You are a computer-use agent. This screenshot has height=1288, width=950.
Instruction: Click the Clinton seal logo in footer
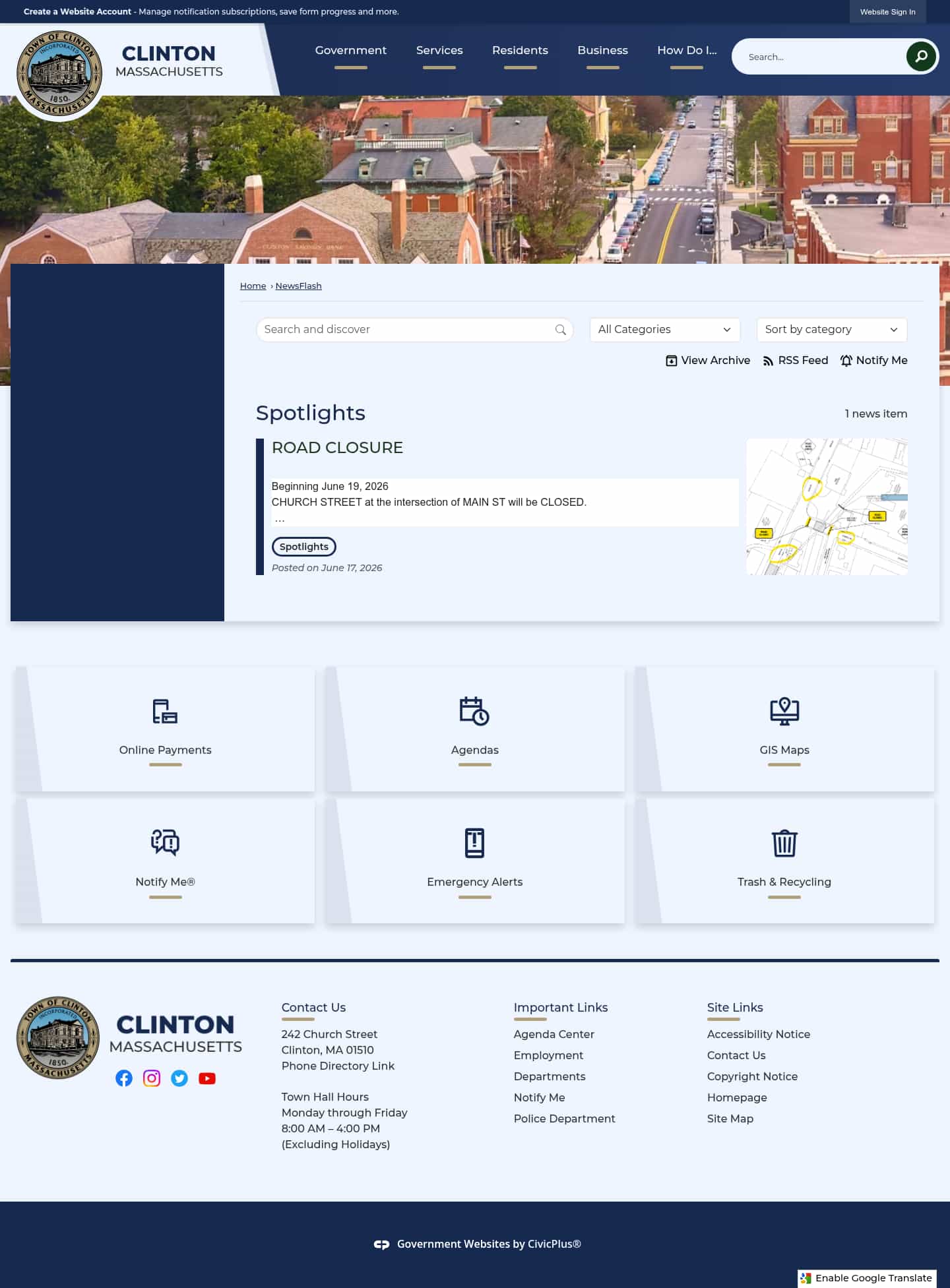58,1037
